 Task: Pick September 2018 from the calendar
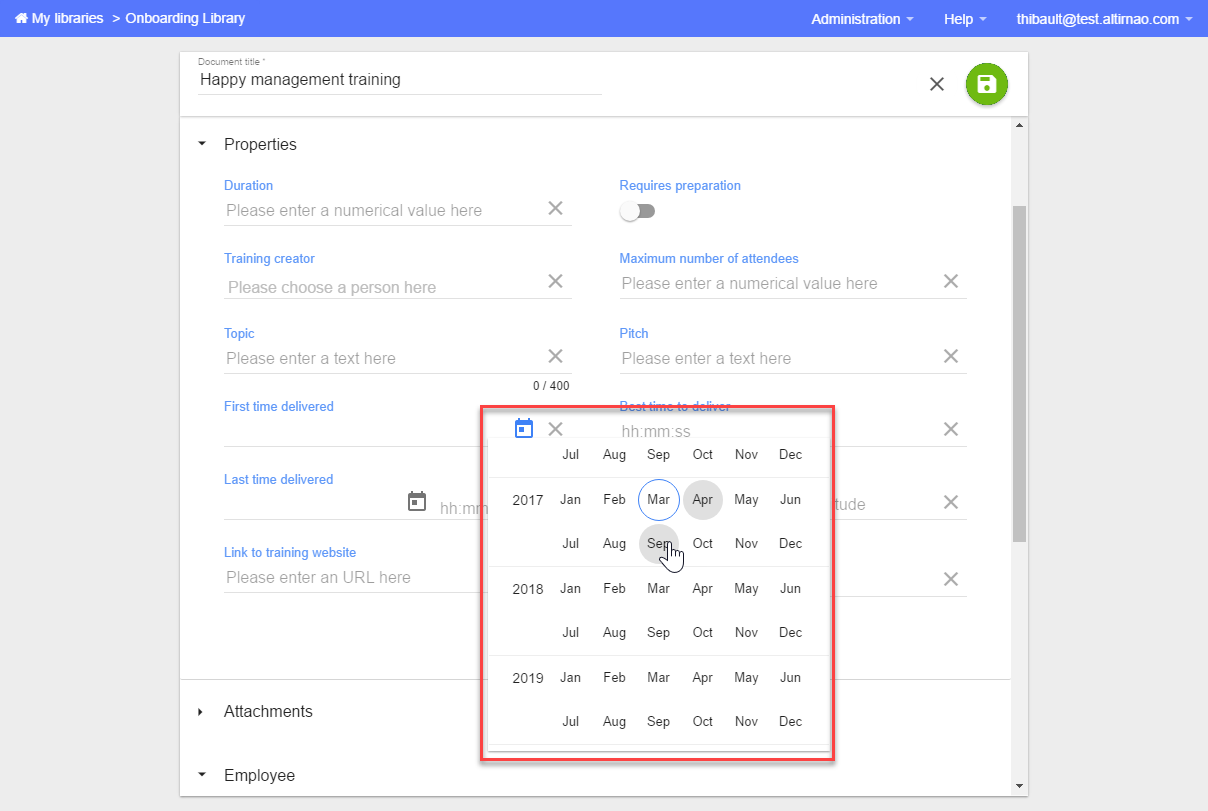click(x=659, y=633)
